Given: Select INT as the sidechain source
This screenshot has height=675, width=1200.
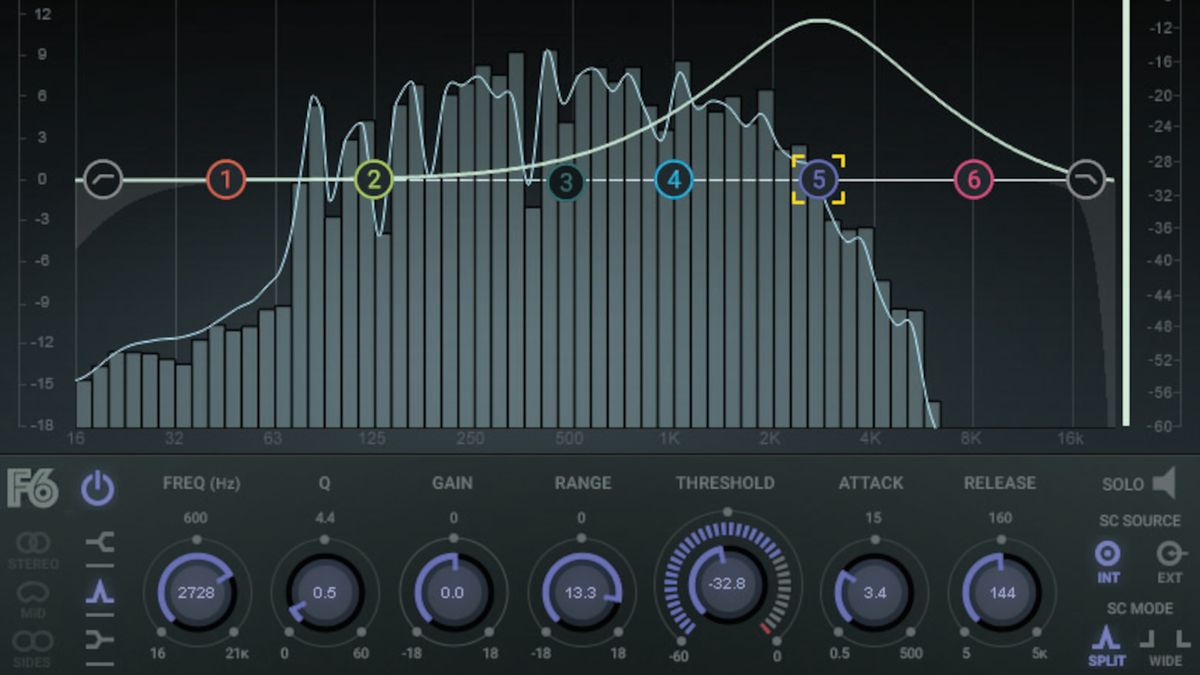Looking at the screenshot, I should tap(1107, 552).
